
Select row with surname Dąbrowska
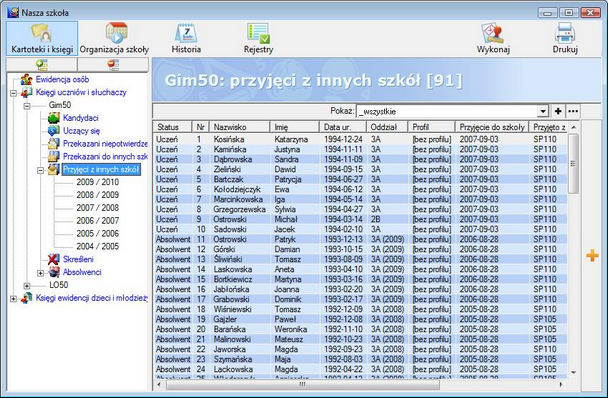pos(361,159)
